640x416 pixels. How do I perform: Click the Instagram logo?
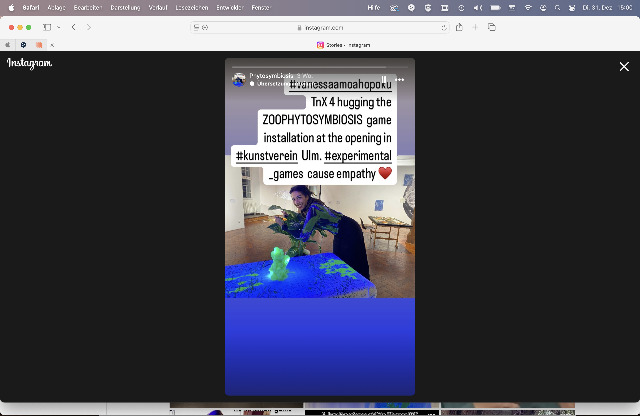pos(29,63)
